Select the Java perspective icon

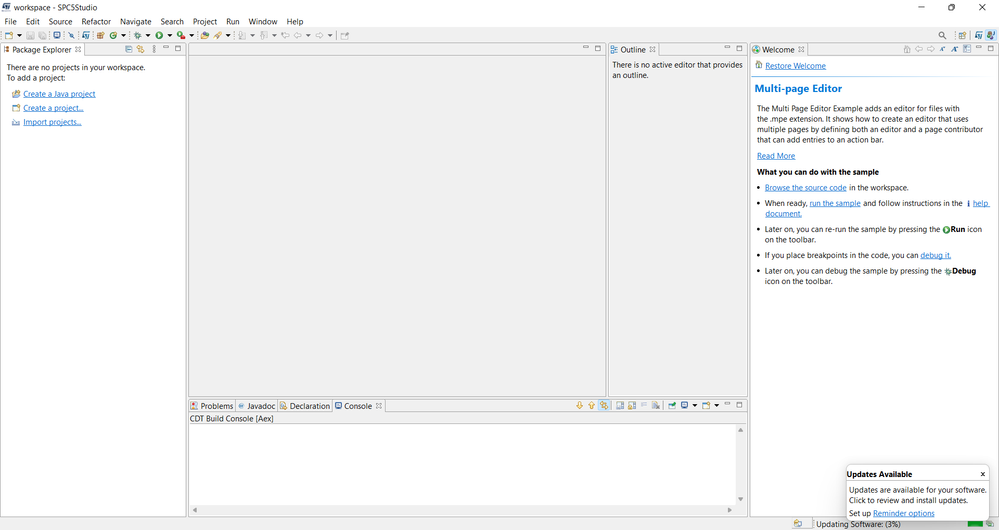(991, 36)
